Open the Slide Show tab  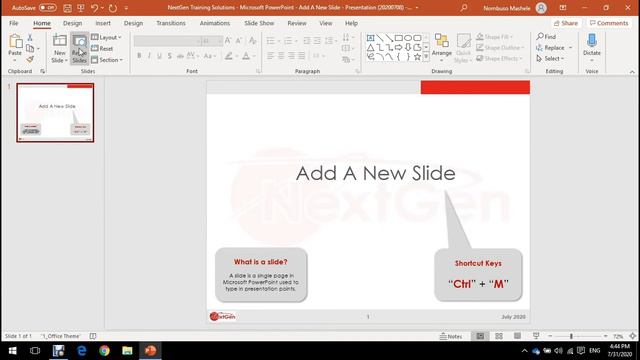pyautogui.click(x=259, y=23)
